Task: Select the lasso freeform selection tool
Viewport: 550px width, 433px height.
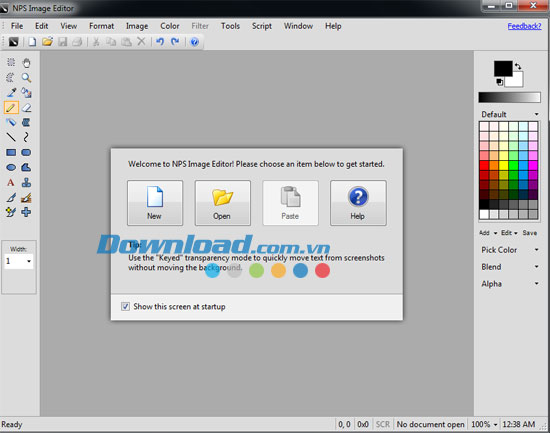Action: pos(11,78)
